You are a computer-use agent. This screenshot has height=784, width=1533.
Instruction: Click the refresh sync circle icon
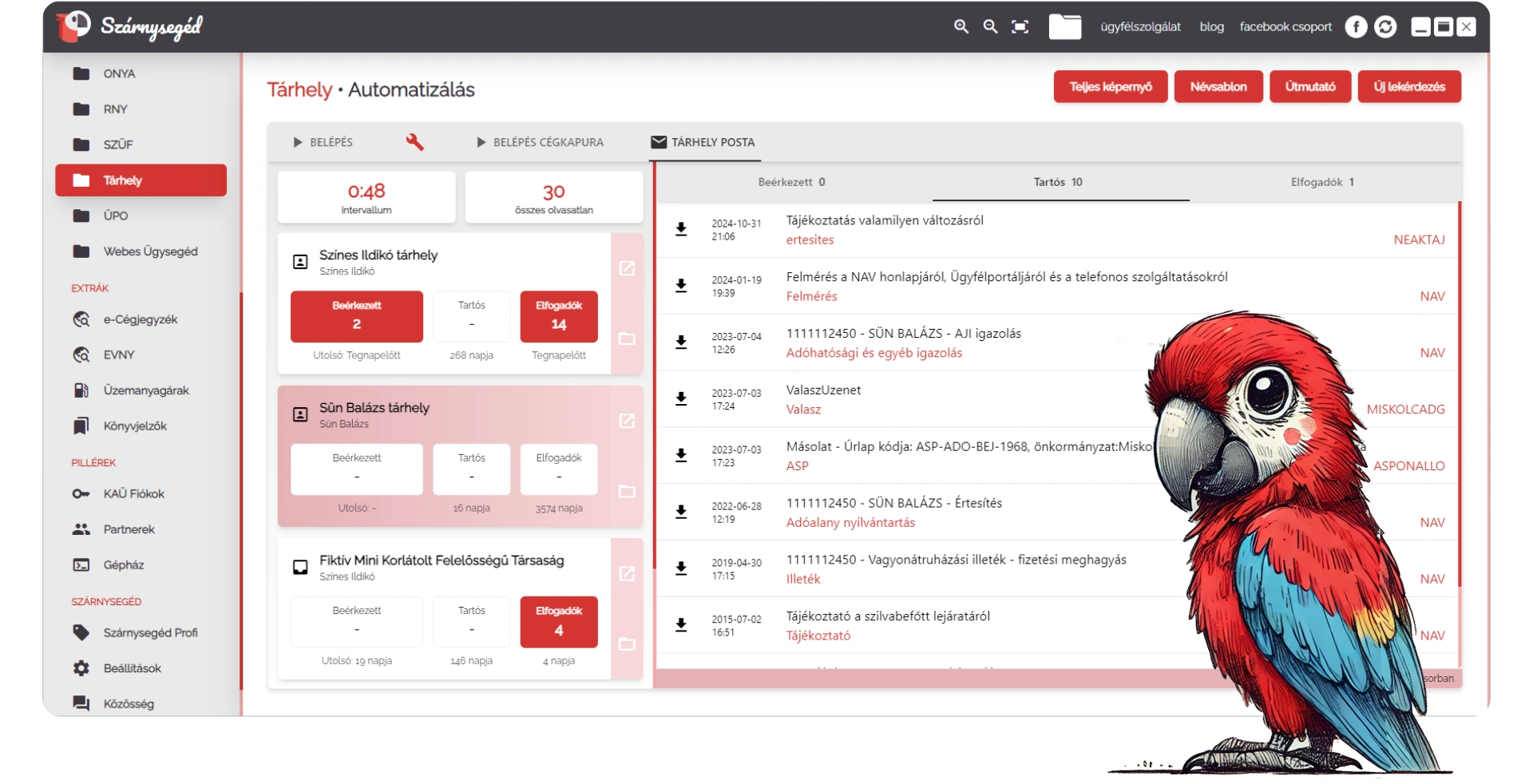coord(1385,27)
